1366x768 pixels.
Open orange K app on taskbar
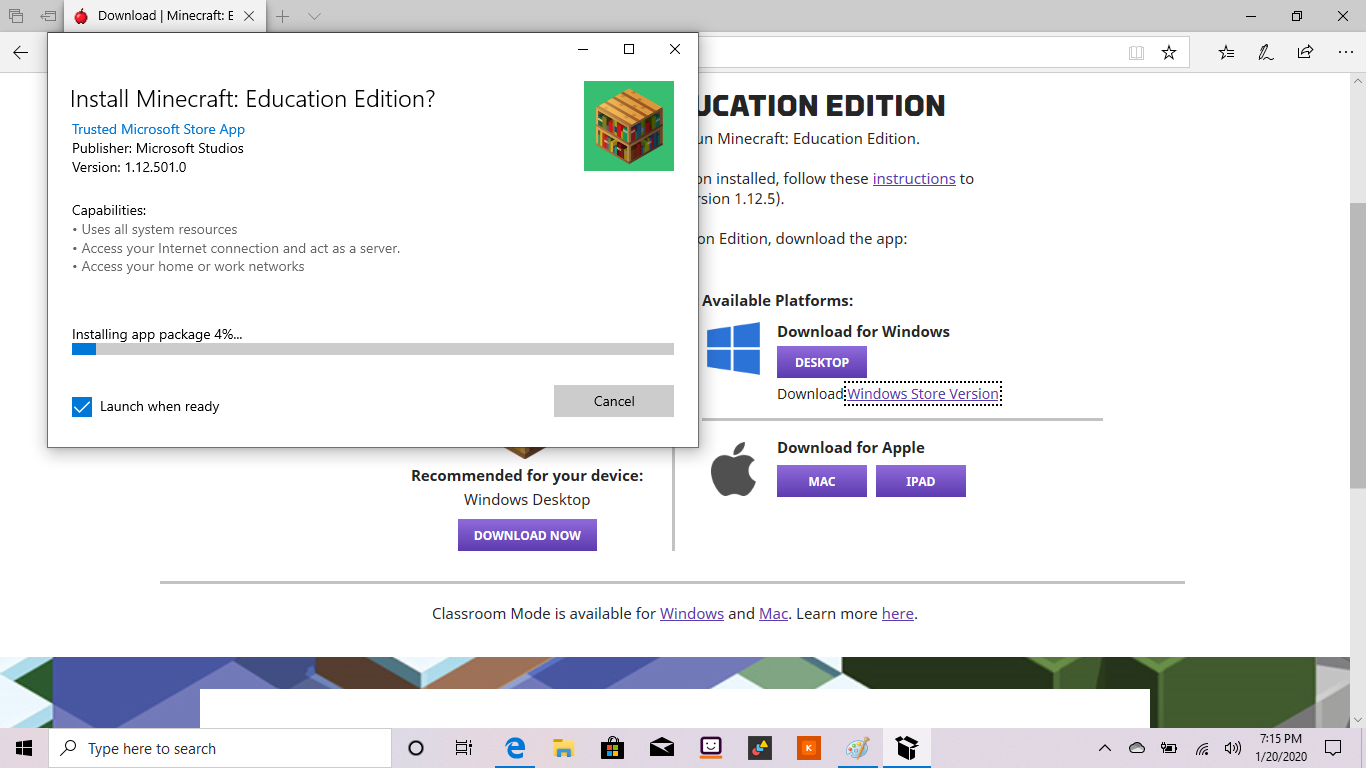(808, 748)
